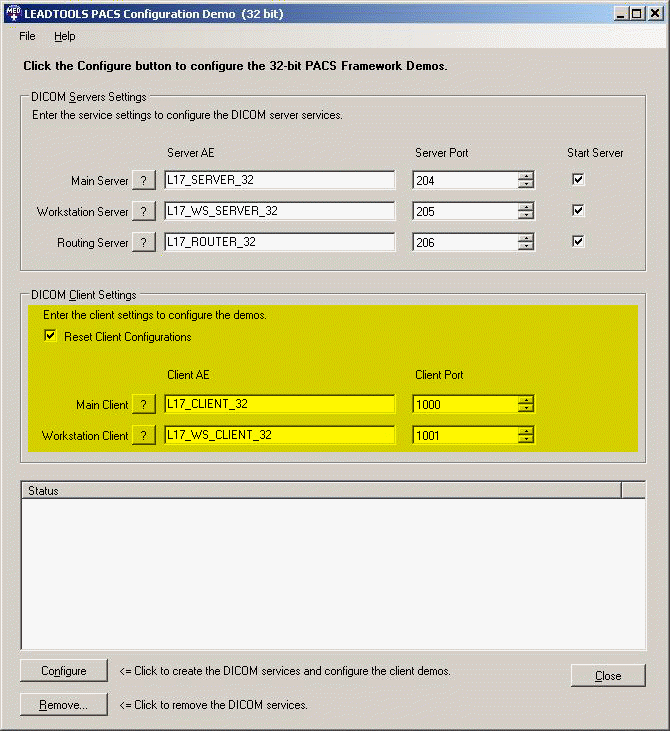Click the Remove... button

point(63,705)
